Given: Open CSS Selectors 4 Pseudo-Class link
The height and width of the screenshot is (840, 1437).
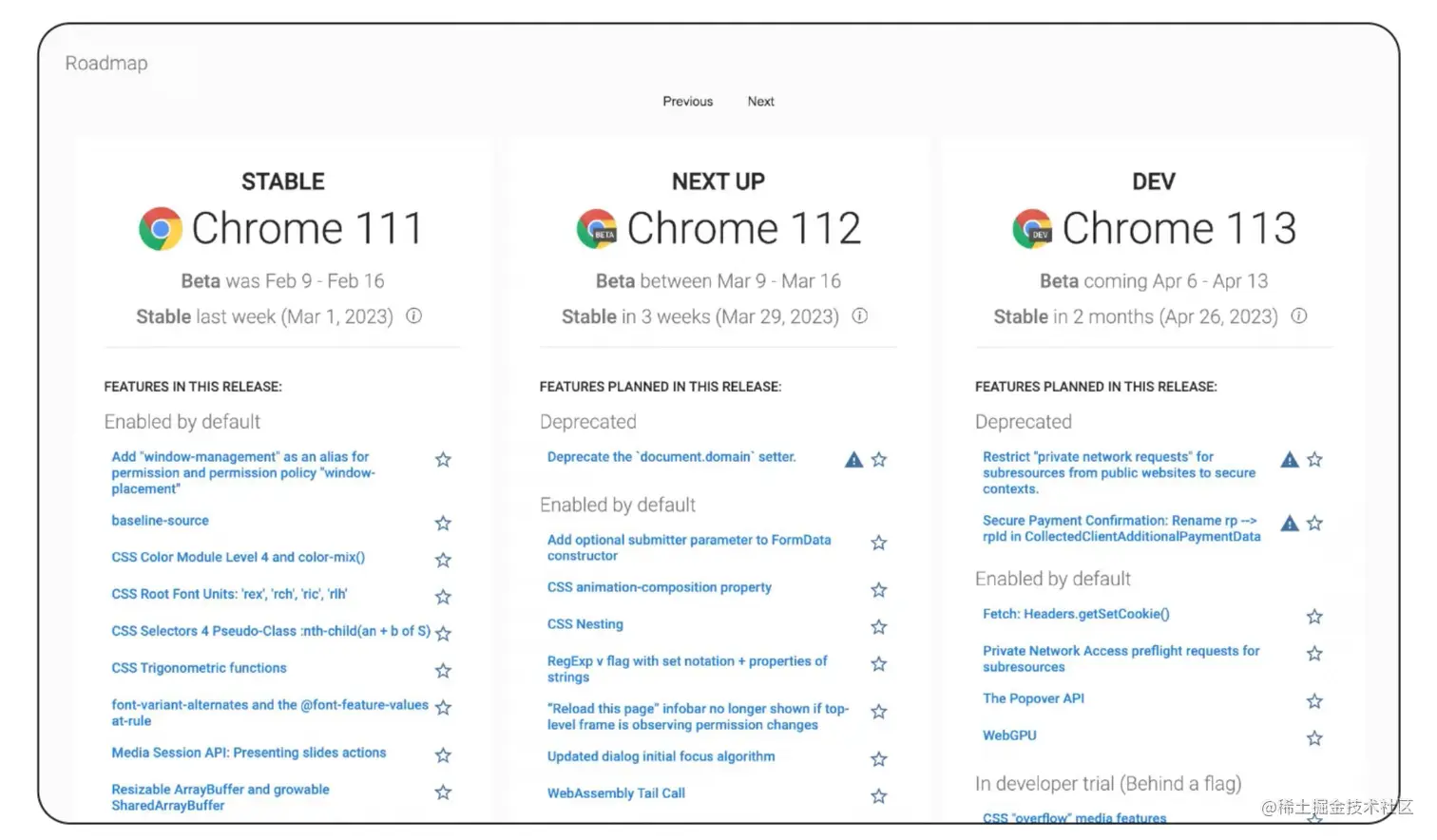Looking at the screenshot, I should coord(271,631).
